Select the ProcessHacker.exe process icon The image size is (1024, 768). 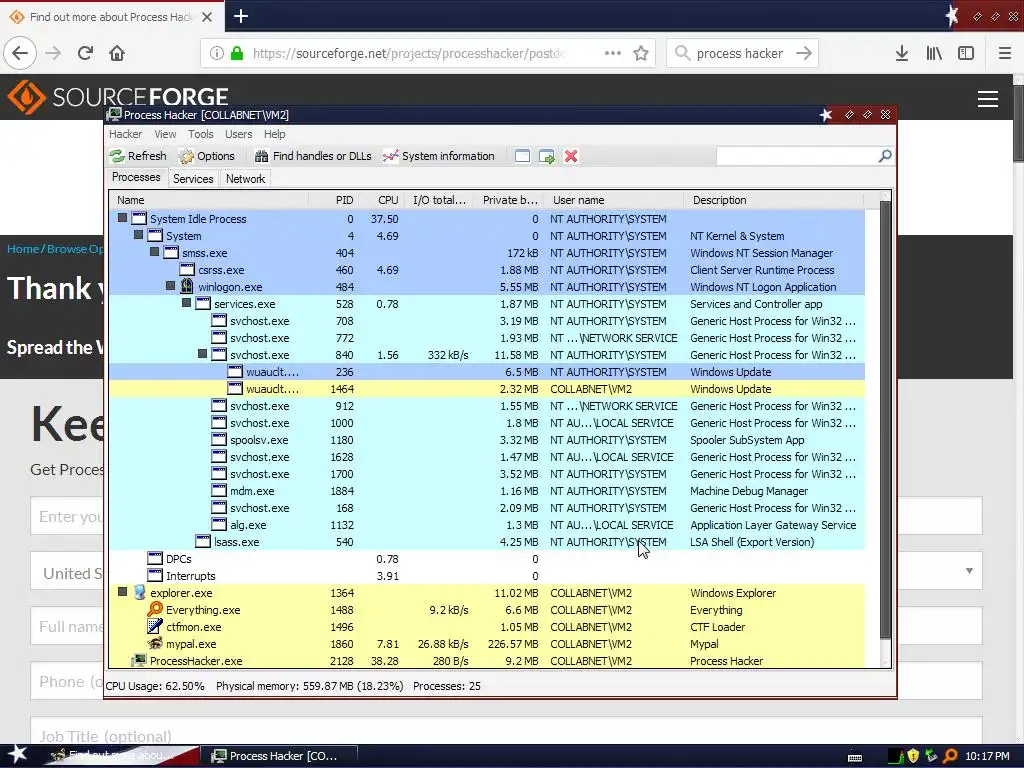click(138, 660)
